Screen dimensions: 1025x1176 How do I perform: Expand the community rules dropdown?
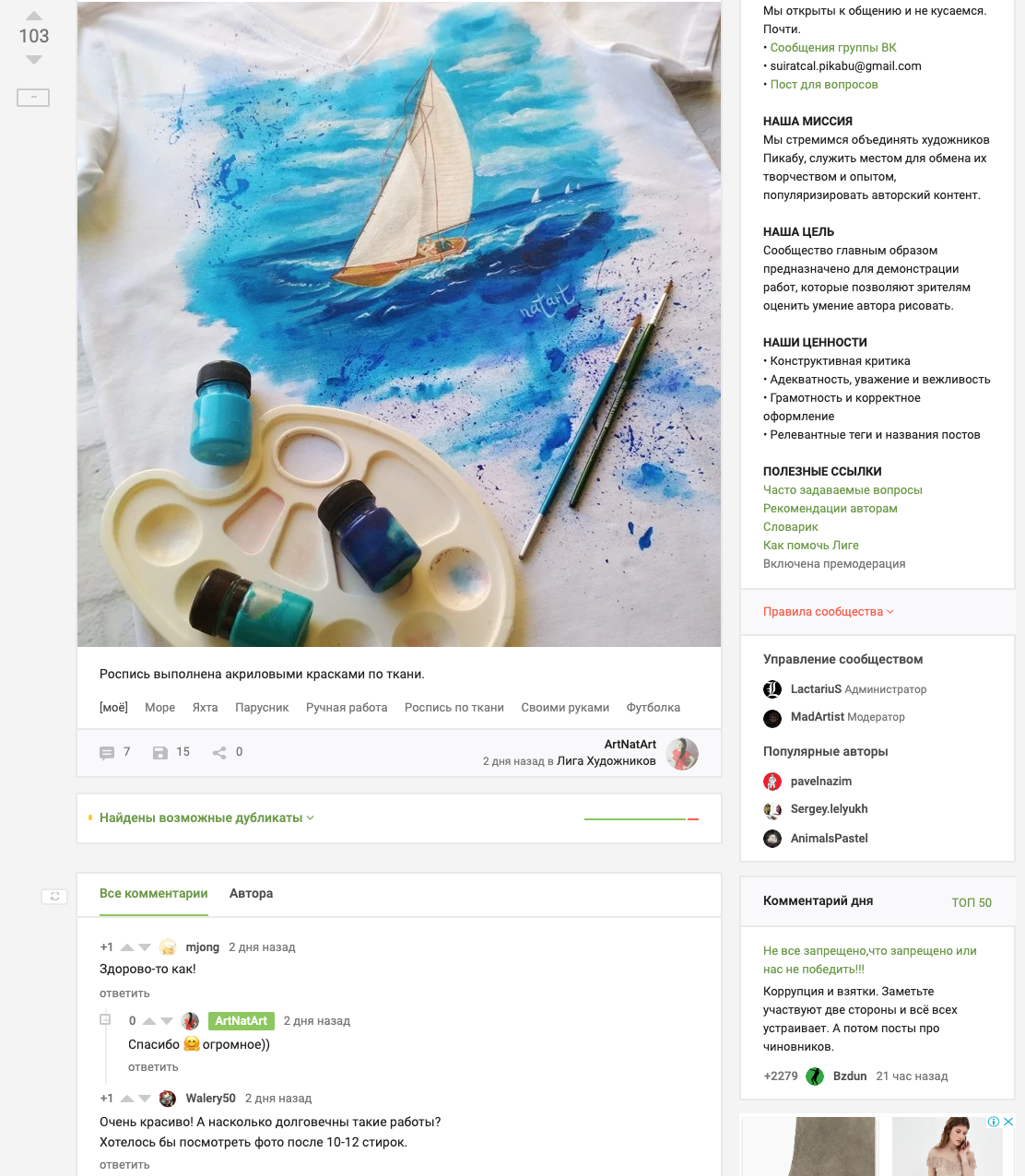(x=828, y=612)
